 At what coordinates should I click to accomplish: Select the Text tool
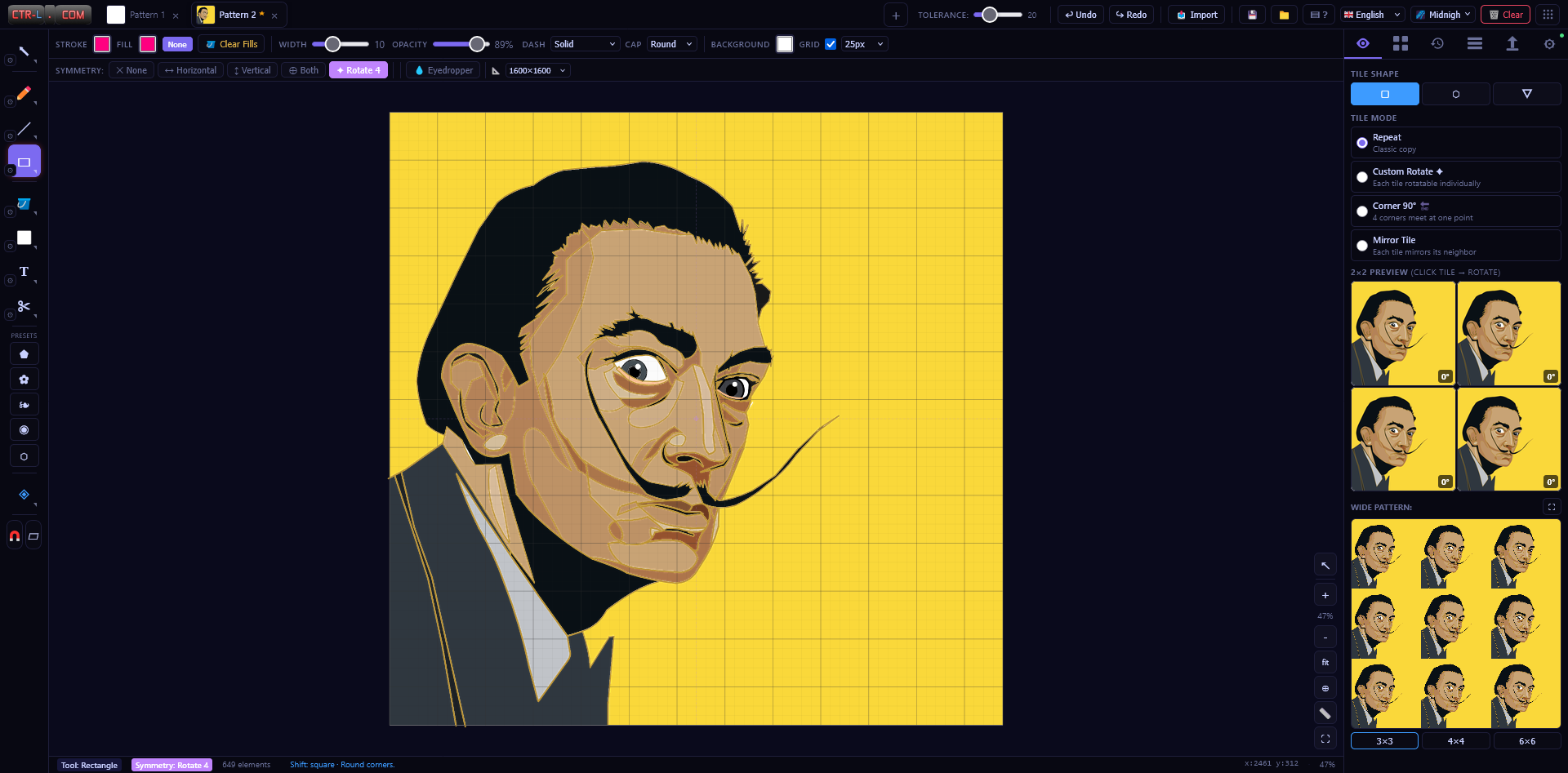[x=24, y=272]
